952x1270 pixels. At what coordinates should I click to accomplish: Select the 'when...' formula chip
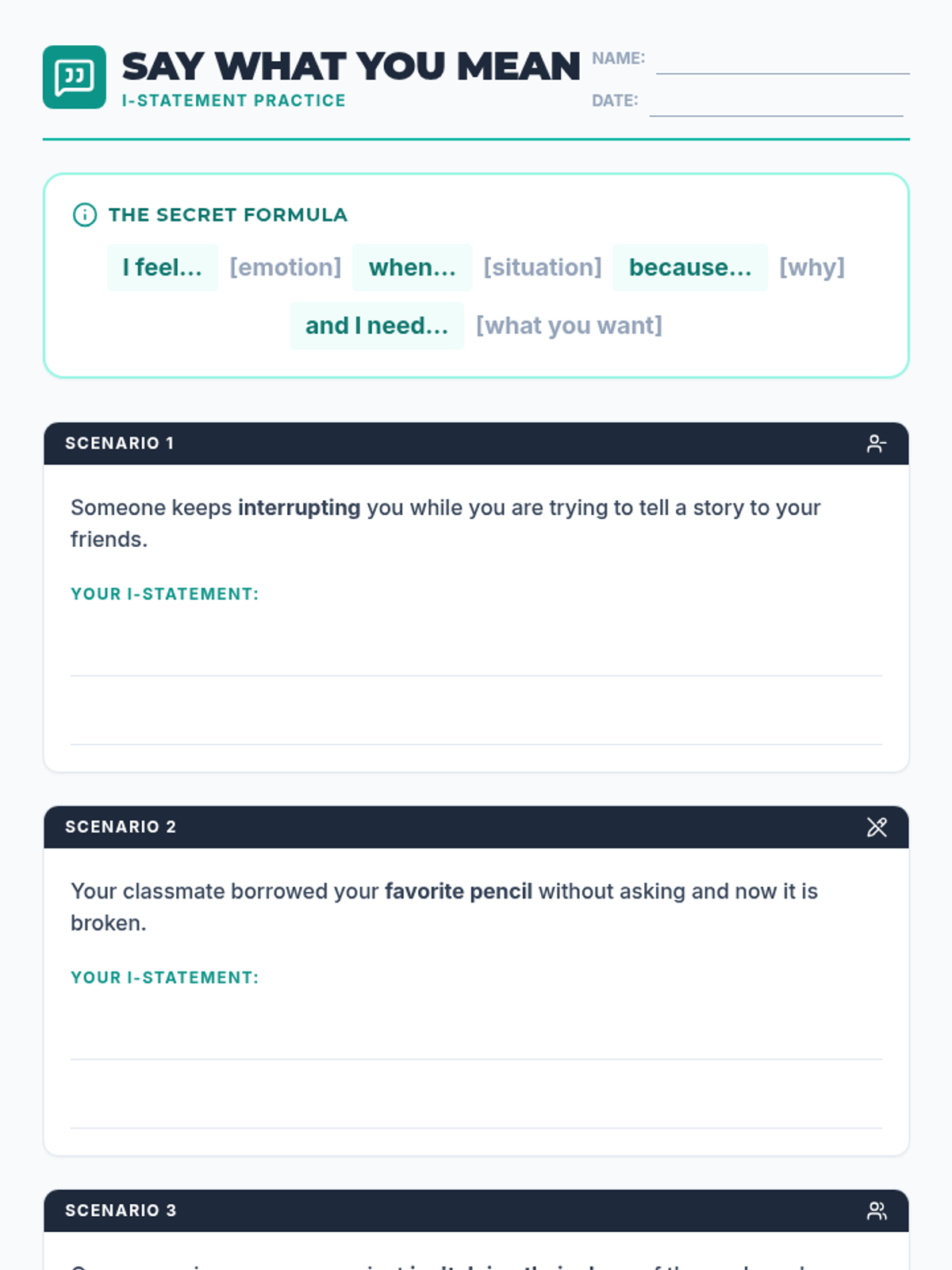coord(413,267)
